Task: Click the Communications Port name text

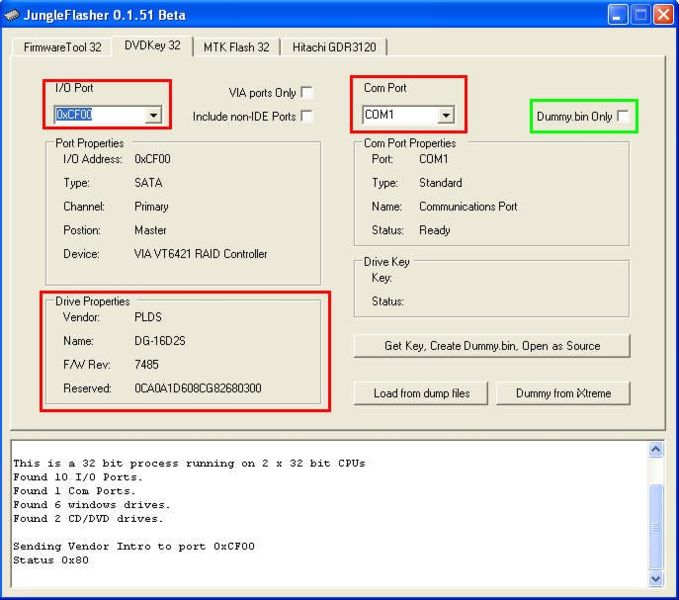Action: click(x=468, y=206)
